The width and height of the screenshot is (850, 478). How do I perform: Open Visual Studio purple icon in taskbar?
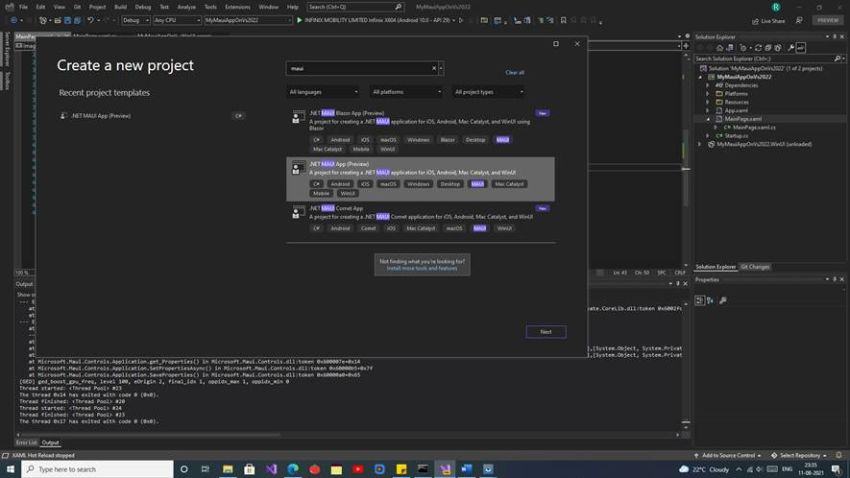pos(271,469)
